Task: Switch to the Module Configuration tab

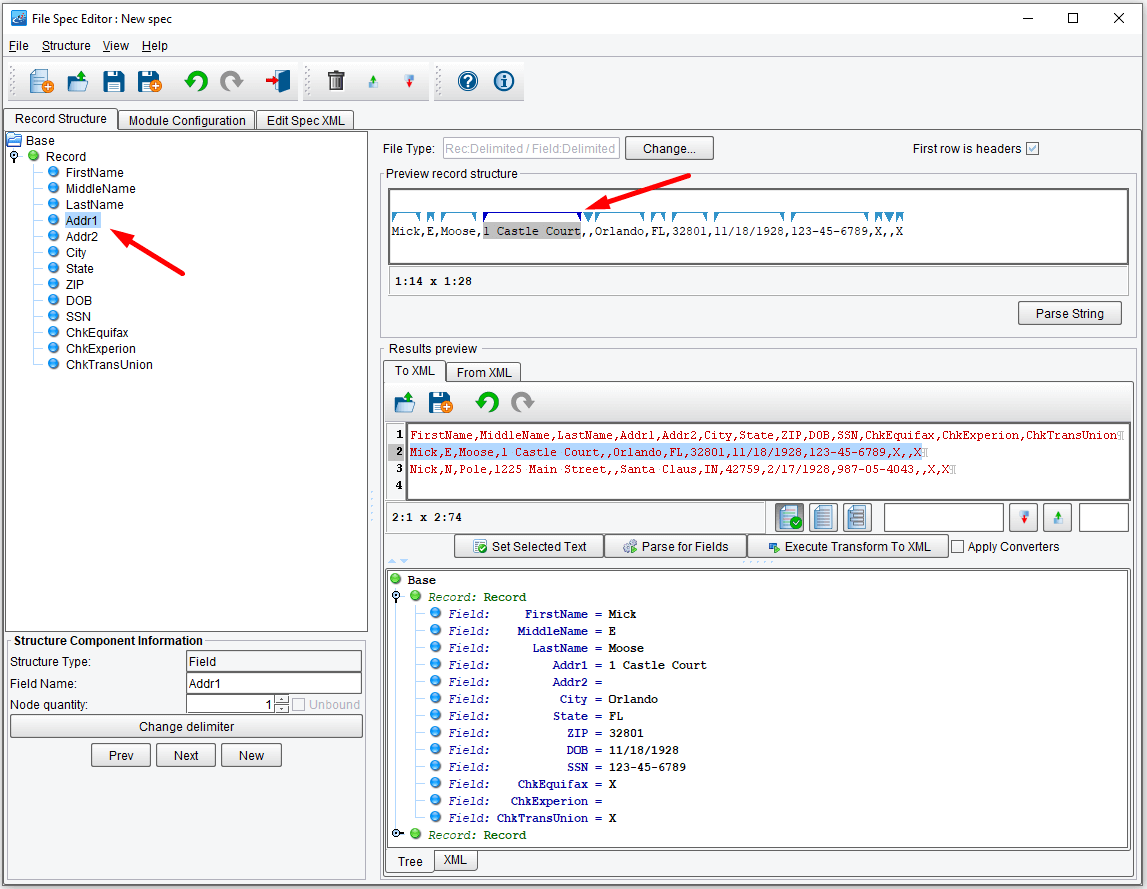Action: click(187, 120)
